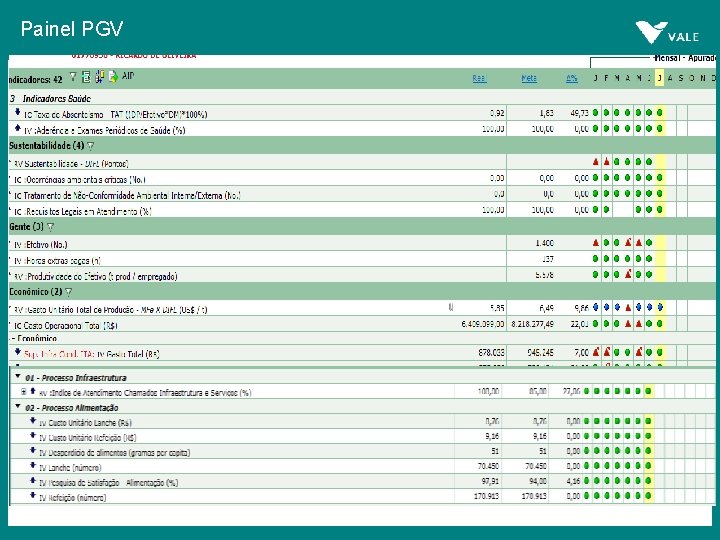
Task: Click the trend arrow of Pesquisa de Satisfação Alimentação
Action: pyautogui.click(x=33, y=480)
